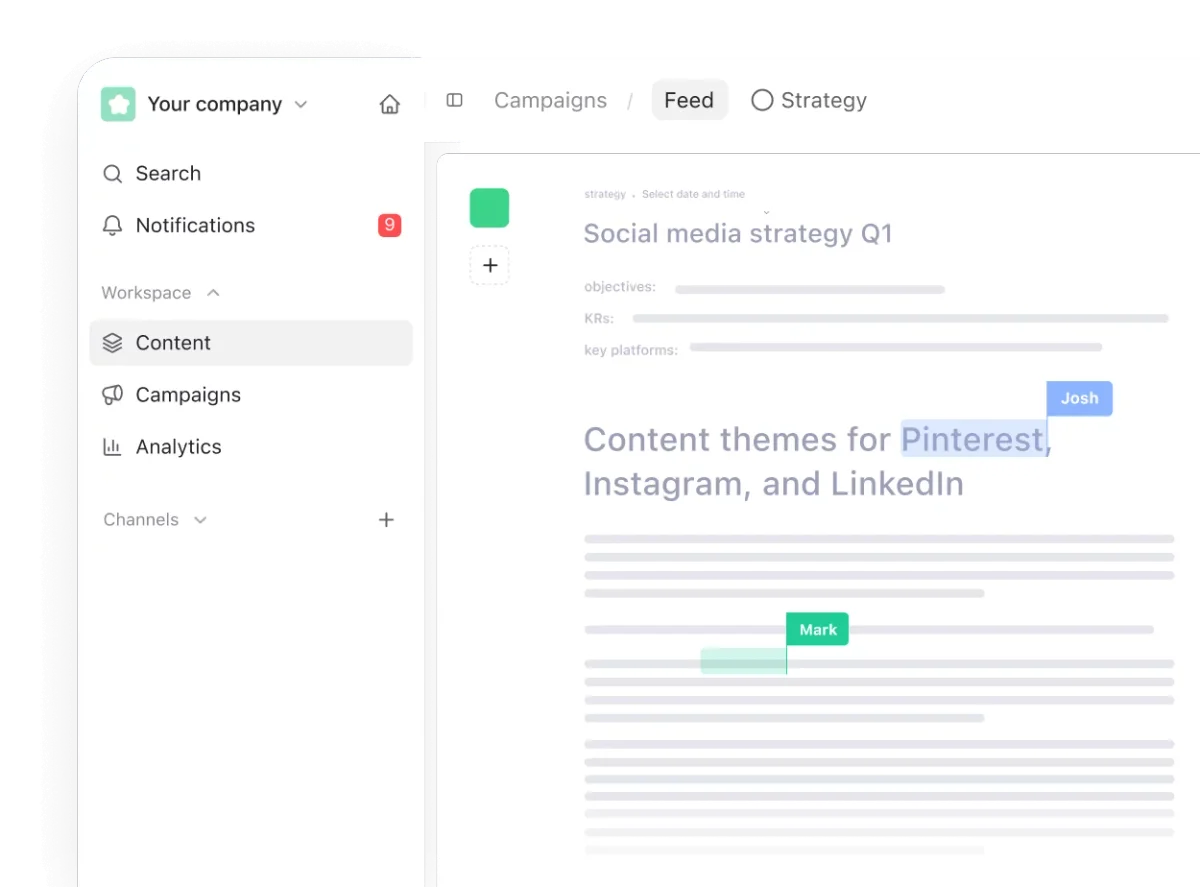The image size is (1200, 887).
Task: Click Select date and time
Action: pos(694,194)
